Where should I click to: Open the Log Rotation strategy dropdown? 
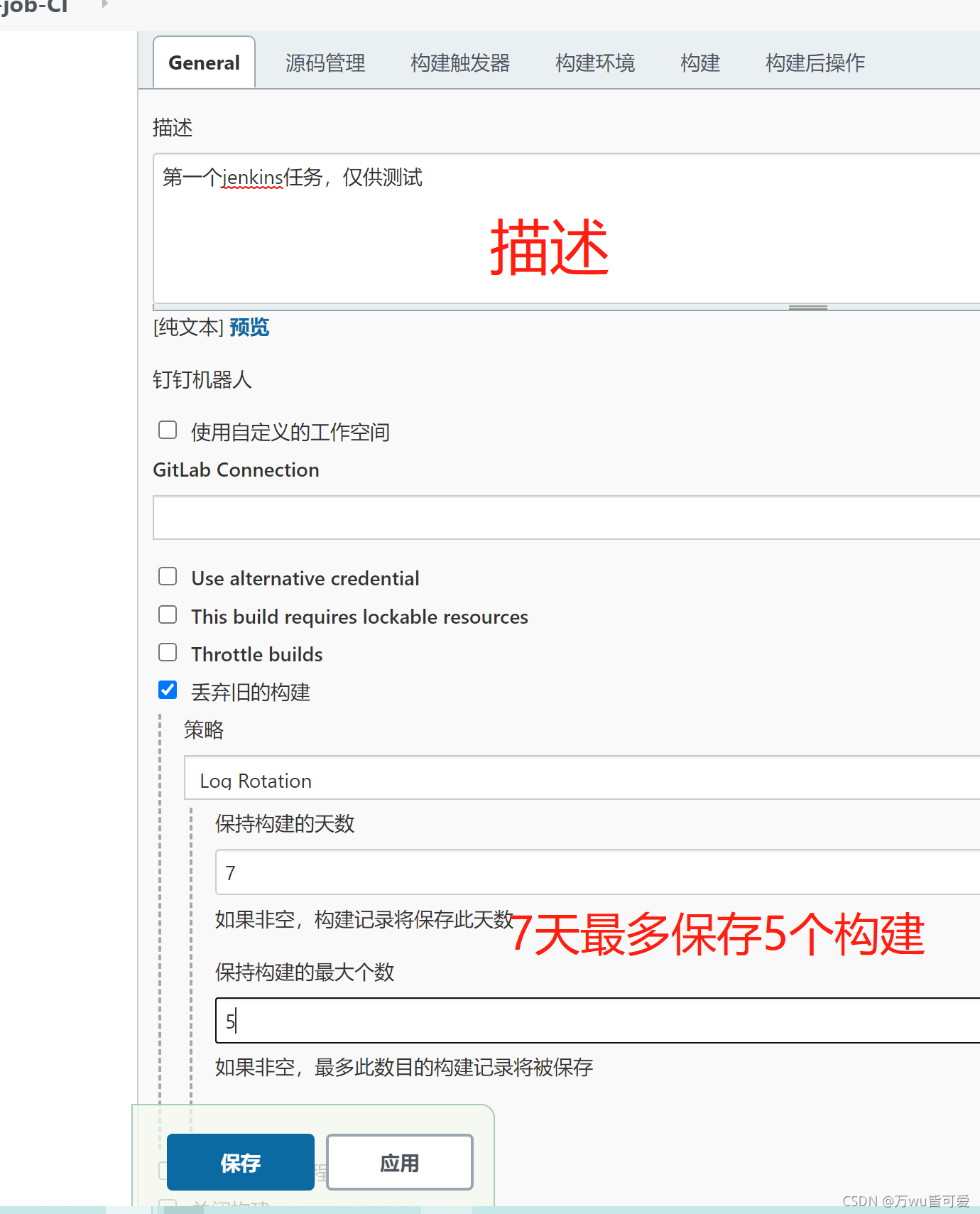582,779
